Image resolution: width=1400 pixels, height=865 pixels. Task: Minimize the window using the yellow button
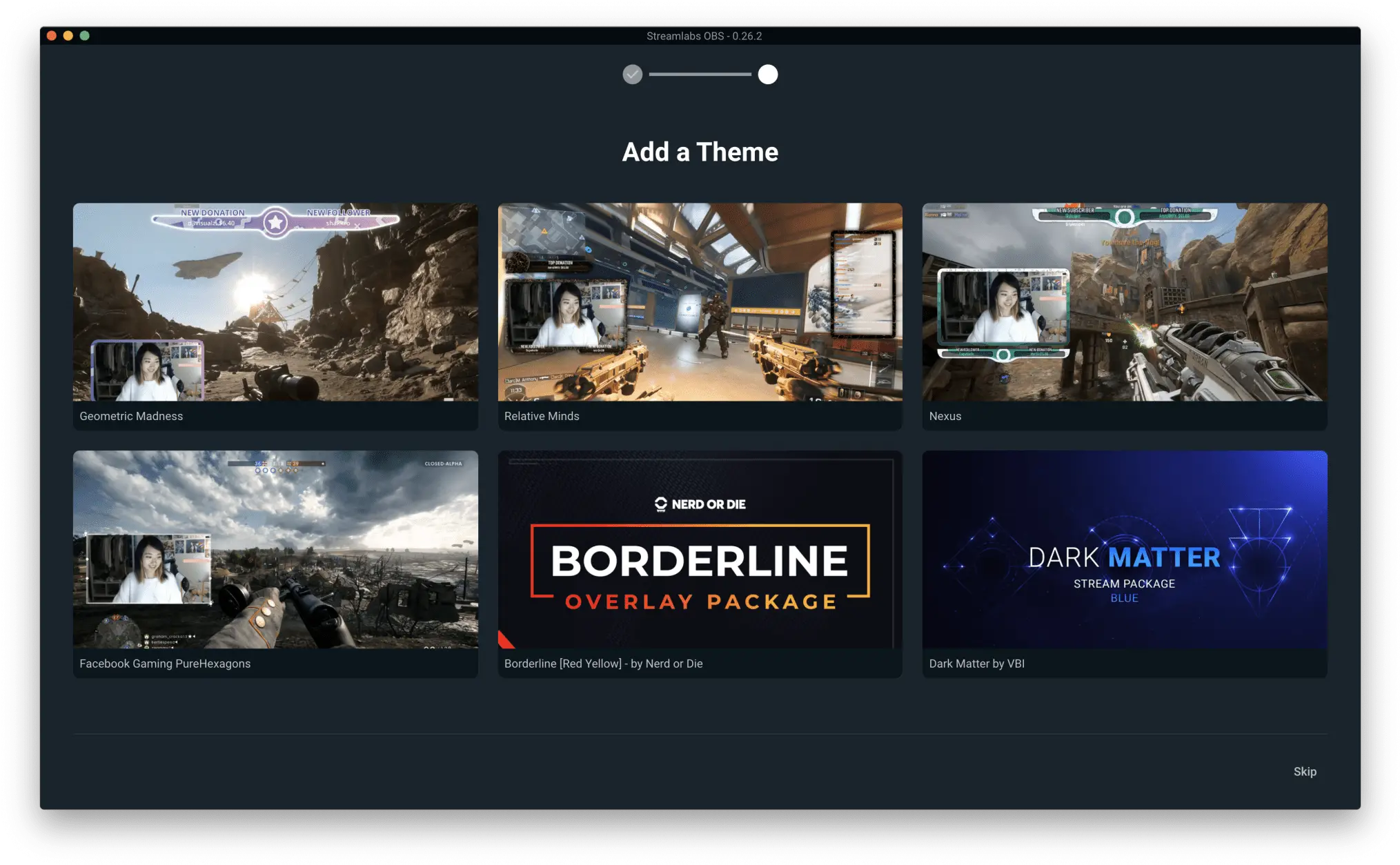coord(68,36)
